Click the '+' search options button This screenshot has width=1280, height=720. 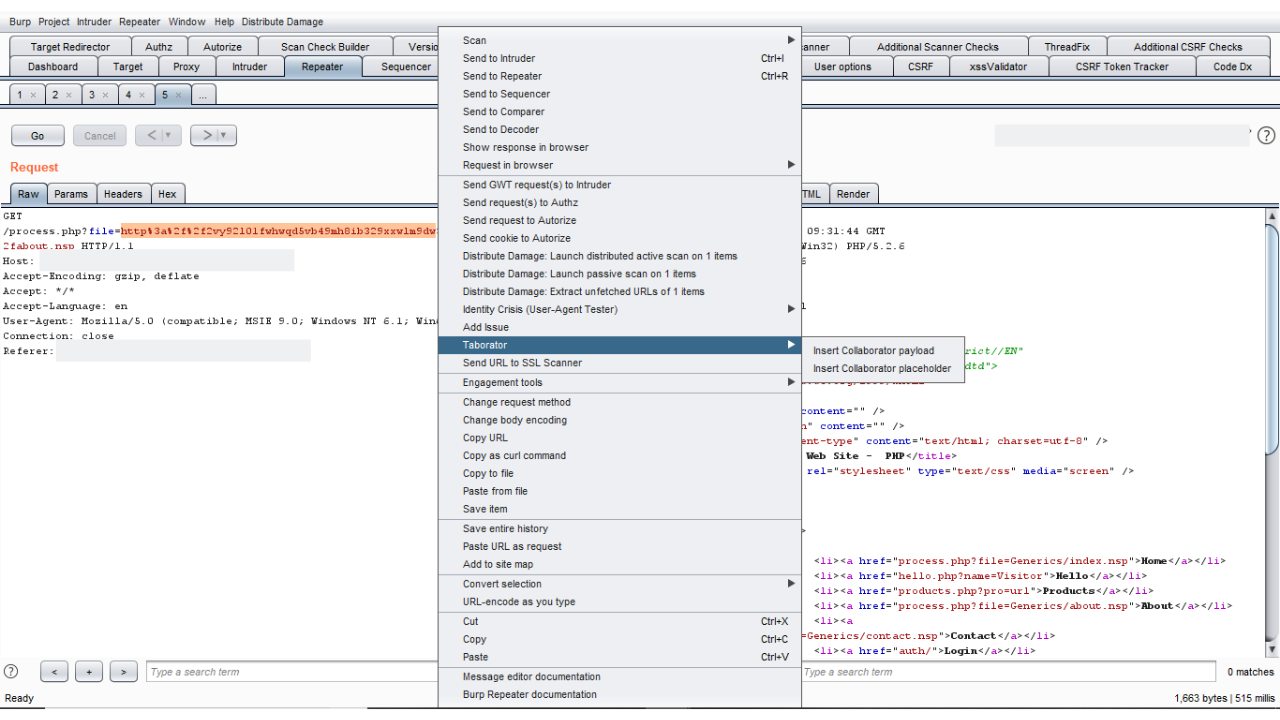point(89,672)
